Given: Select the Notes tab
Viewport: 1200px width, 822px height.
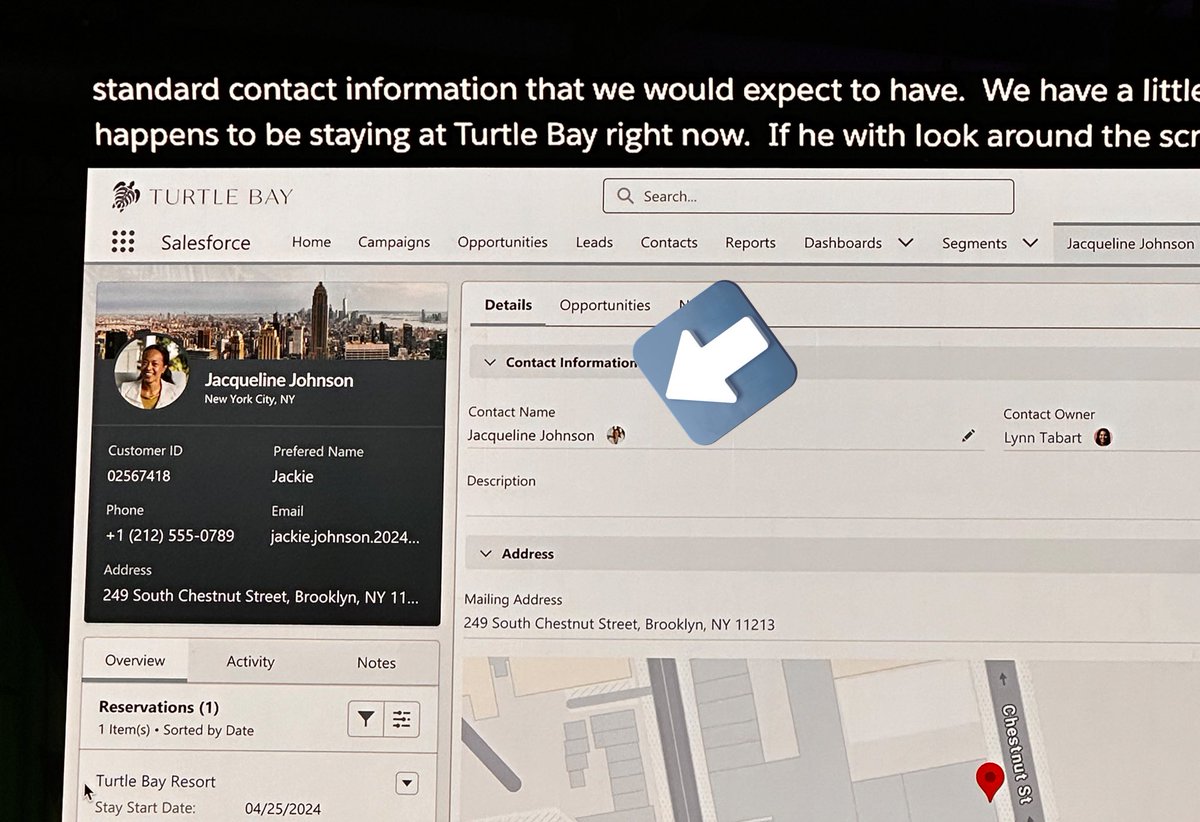Looking at the screenshot, I should point(376,663).
